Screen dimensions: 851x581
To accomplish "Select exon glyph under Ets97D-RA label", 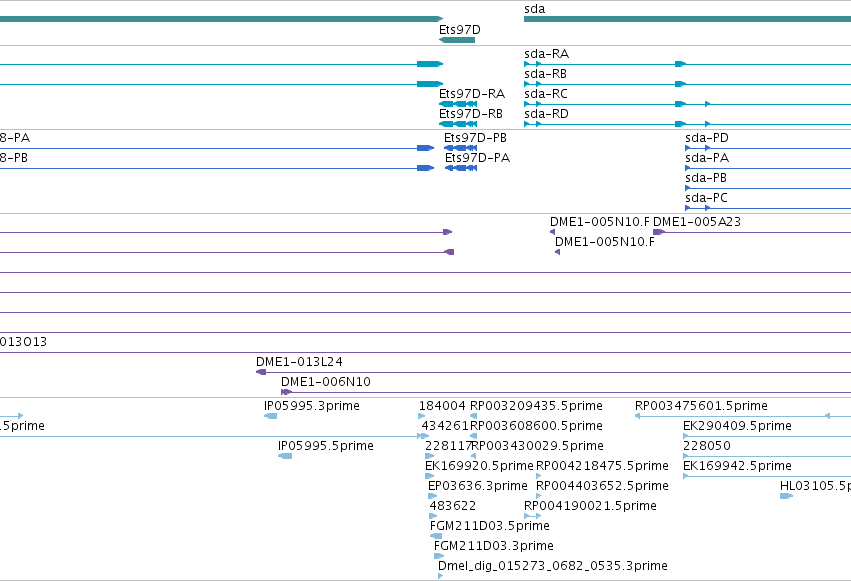I will pos(458,104).
